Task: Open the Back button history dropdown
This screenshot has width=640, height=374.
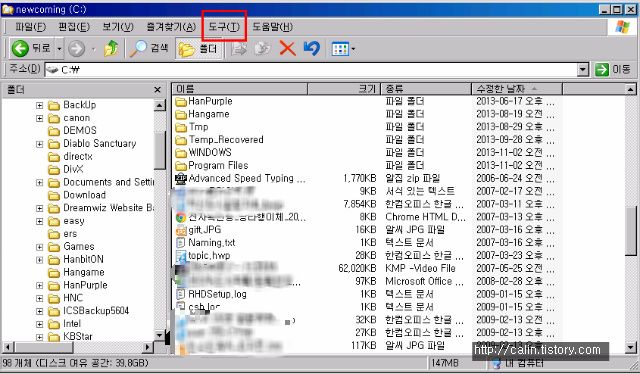Action: pyautogui.click(x=59, y=49)
